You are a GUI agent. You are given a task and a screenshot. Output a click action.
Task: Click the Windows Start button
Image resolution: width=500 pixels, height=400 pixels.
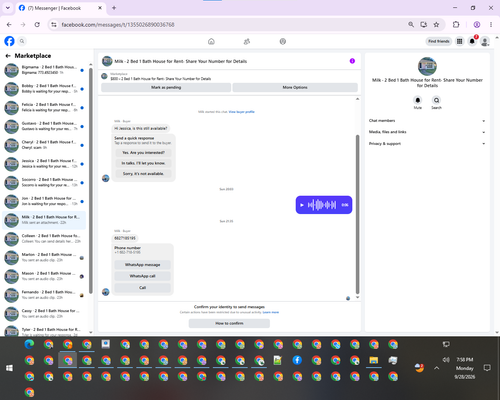click(9, 368)
